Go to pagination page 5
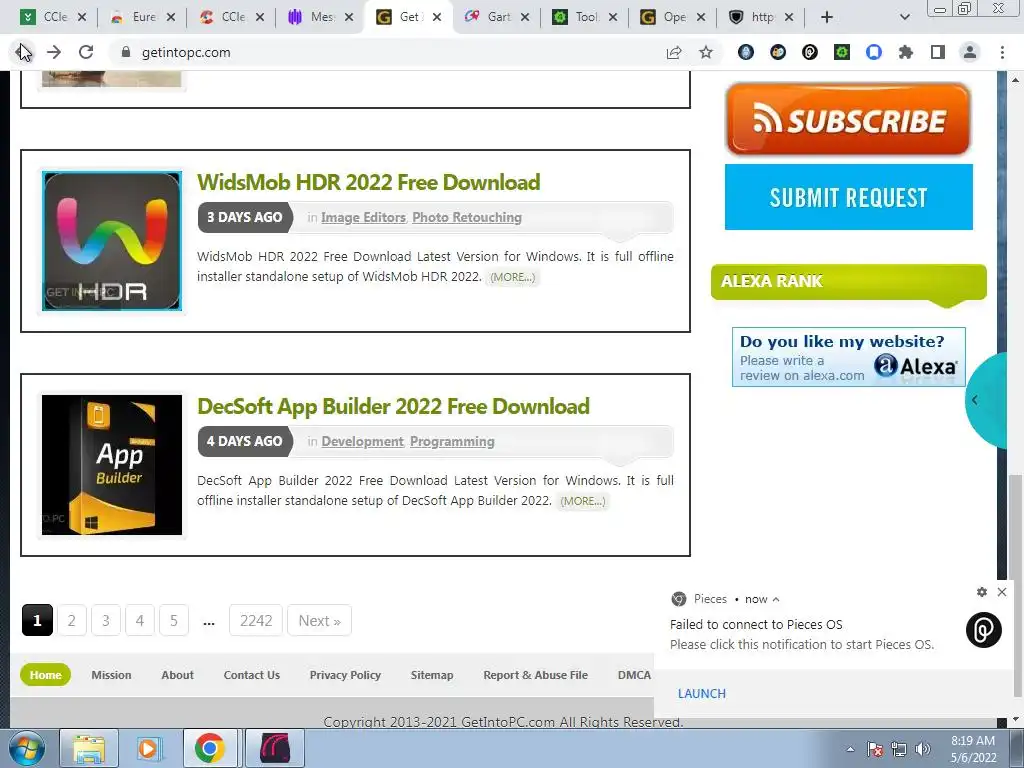The image size is (1024, 768). pyautogui.click(x=174, y=620)
